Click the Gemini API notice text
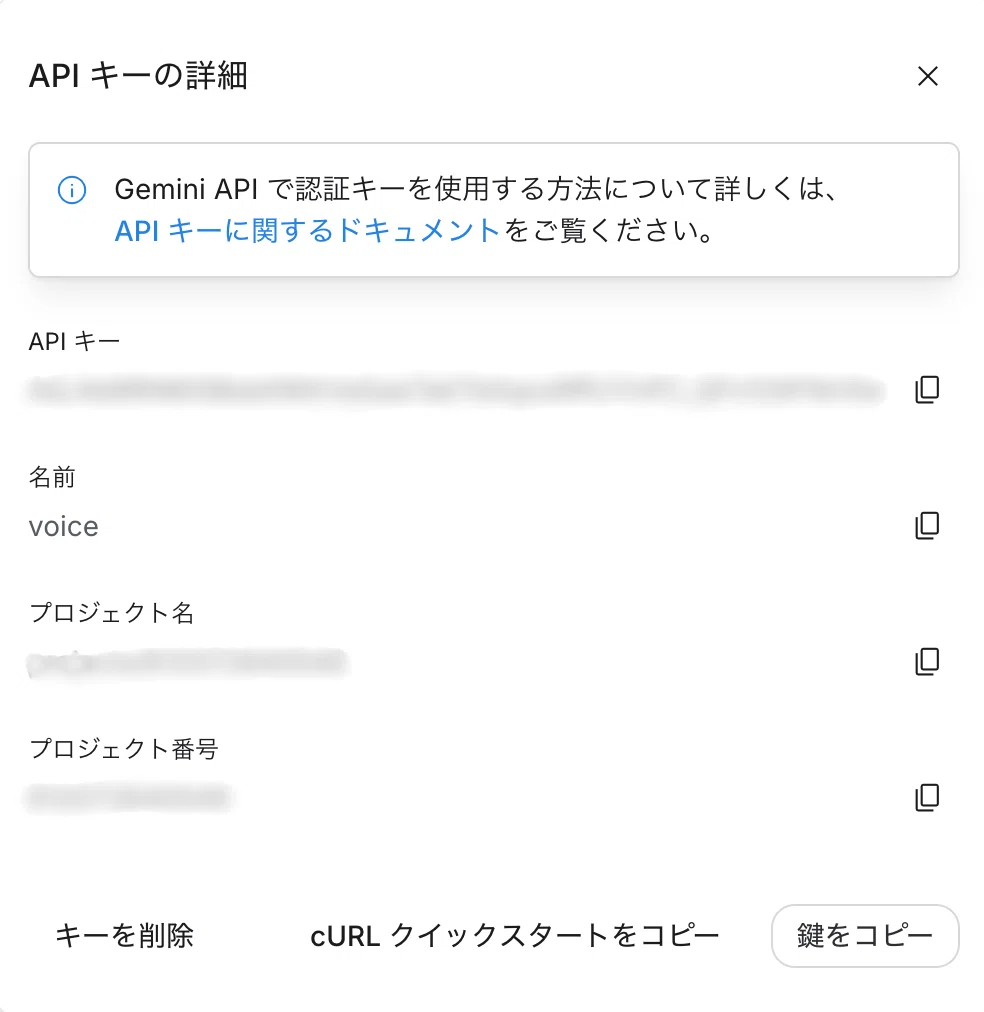Screen dimensions: 984x1012 pyautogui.click(x=476, y=210)
